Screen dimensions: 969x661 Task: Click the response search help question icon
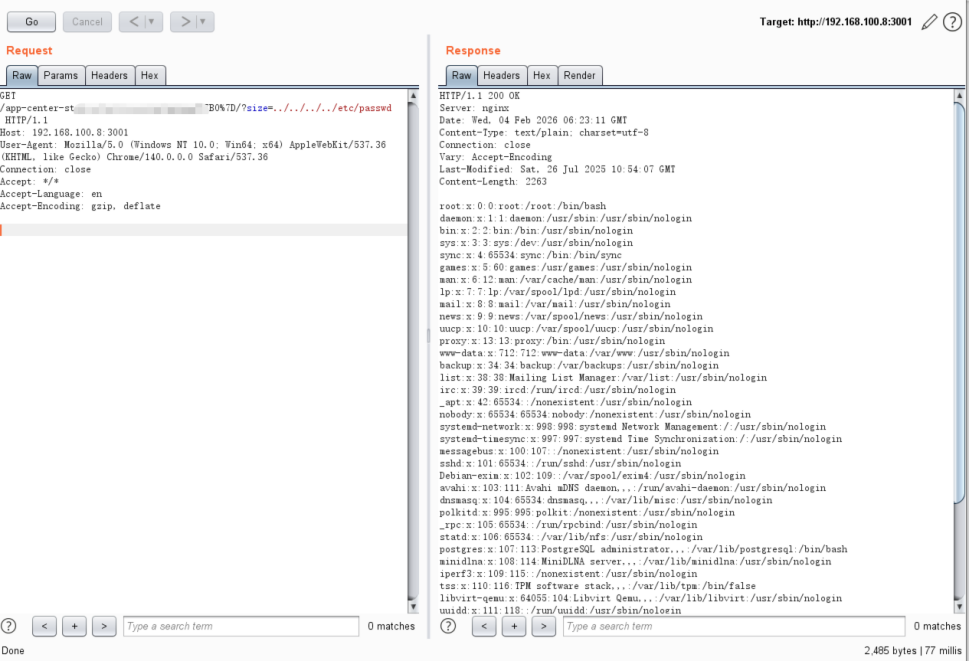(x=448, y=626)
